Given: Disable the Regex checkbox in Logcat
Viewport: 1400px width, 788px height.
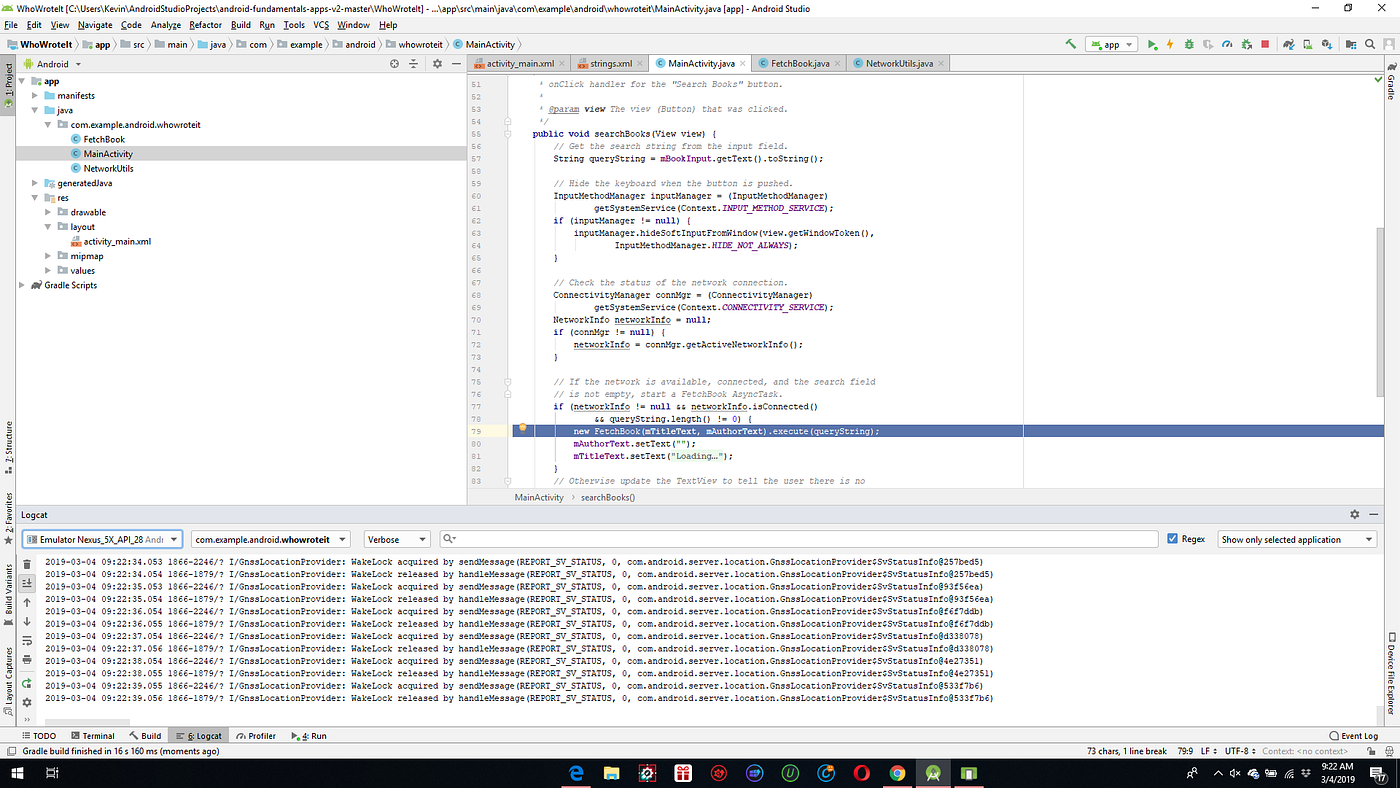Looking at the screenshot, I should 1173,538.
